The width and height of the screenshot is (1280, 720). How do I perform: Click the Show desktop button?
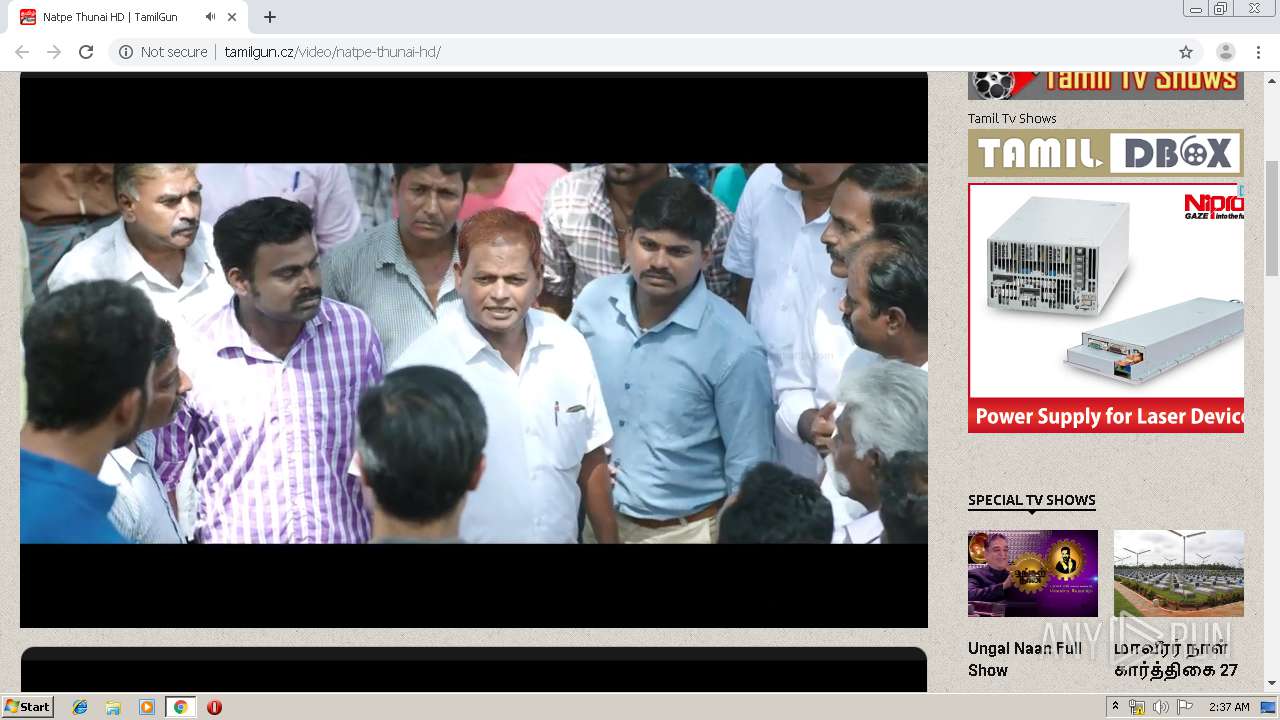click(x=1268, y=707)
